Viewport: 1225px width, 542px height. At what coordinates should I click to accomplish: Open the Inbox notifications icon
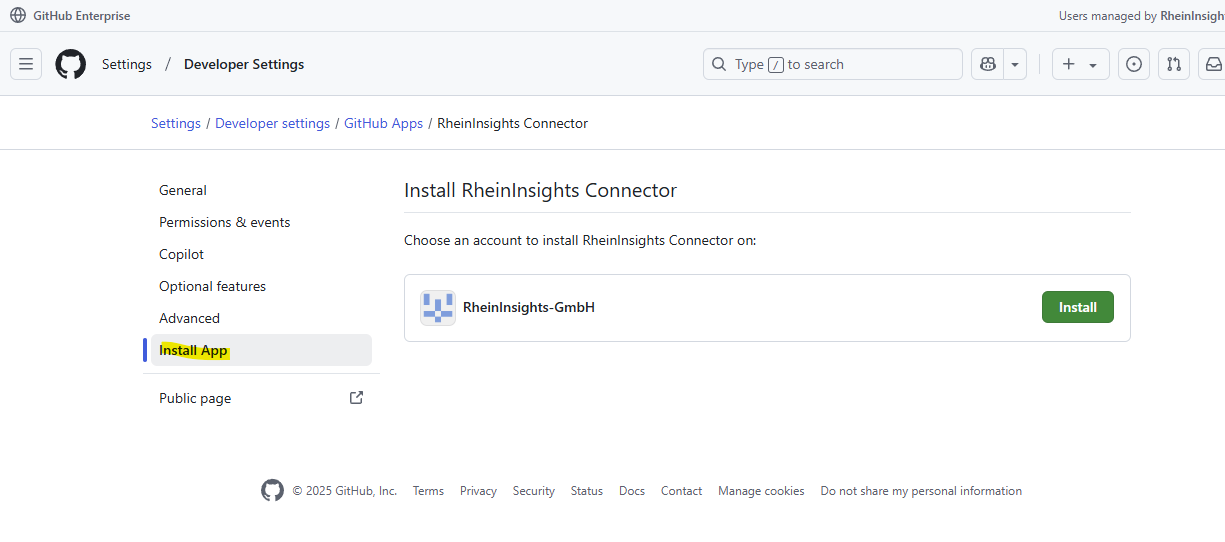[x=1212, y=64]
